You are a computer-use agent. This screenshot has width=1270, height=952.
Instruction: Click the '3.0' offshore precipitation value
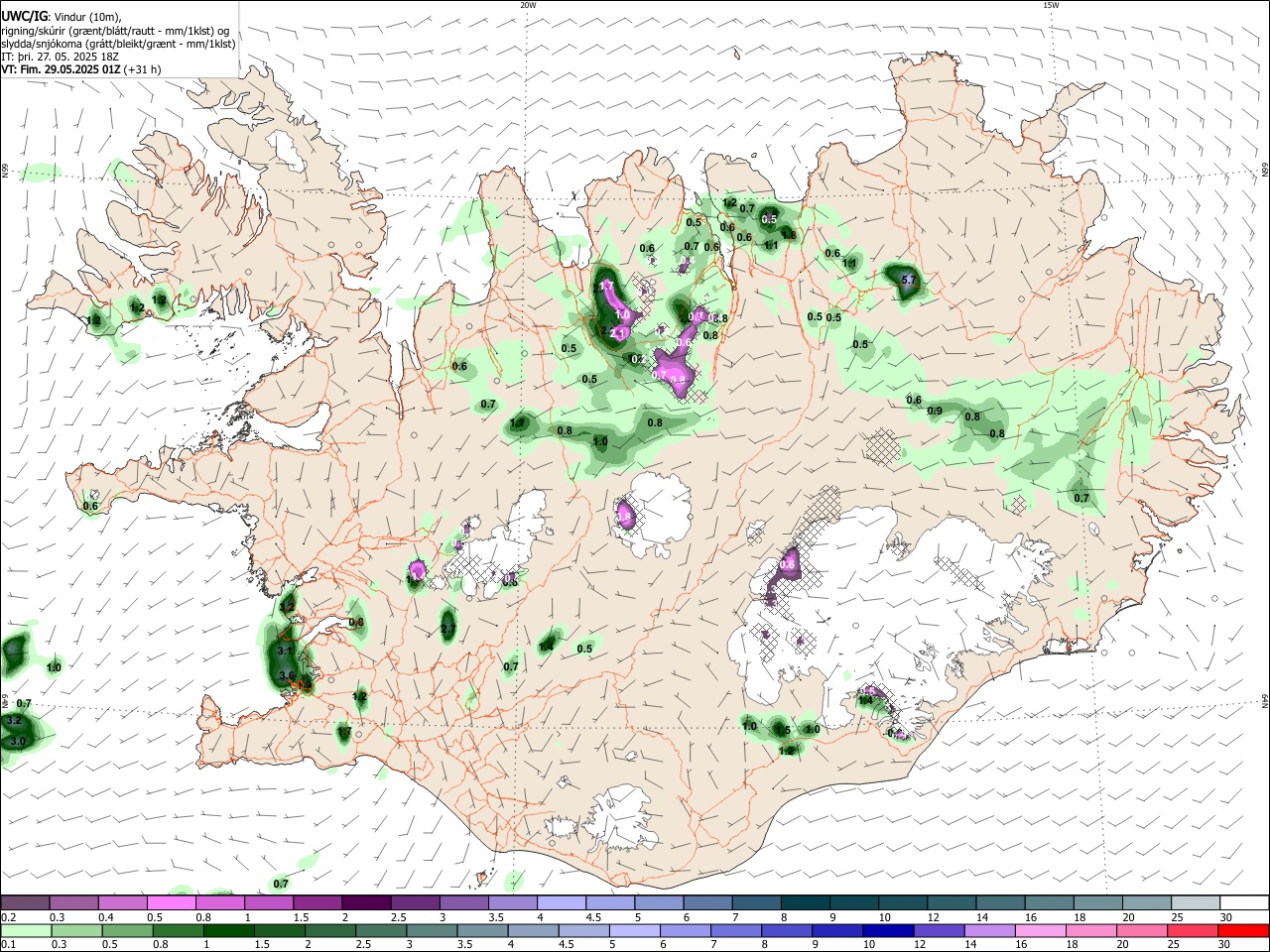pyautogui.click(x=18, y=741)
